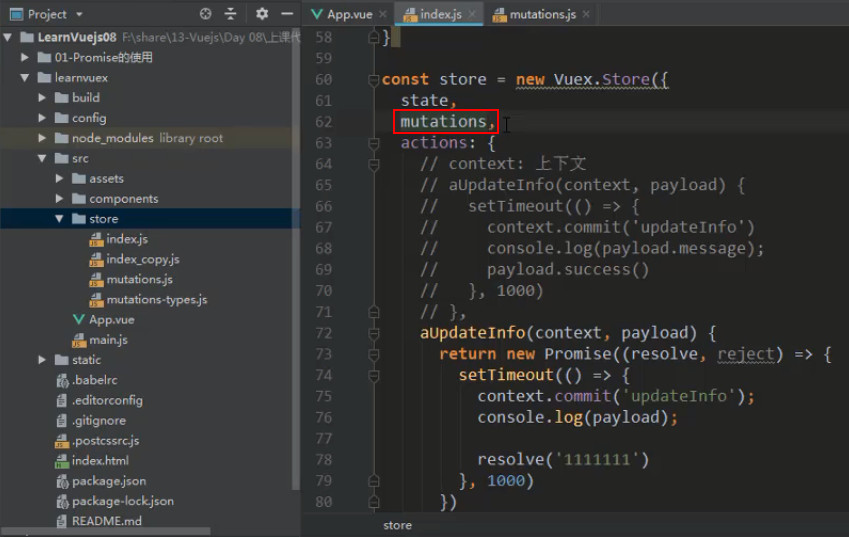849x537 pixels.
Task: Open package-lock.json file
Action: pos(123,501)
